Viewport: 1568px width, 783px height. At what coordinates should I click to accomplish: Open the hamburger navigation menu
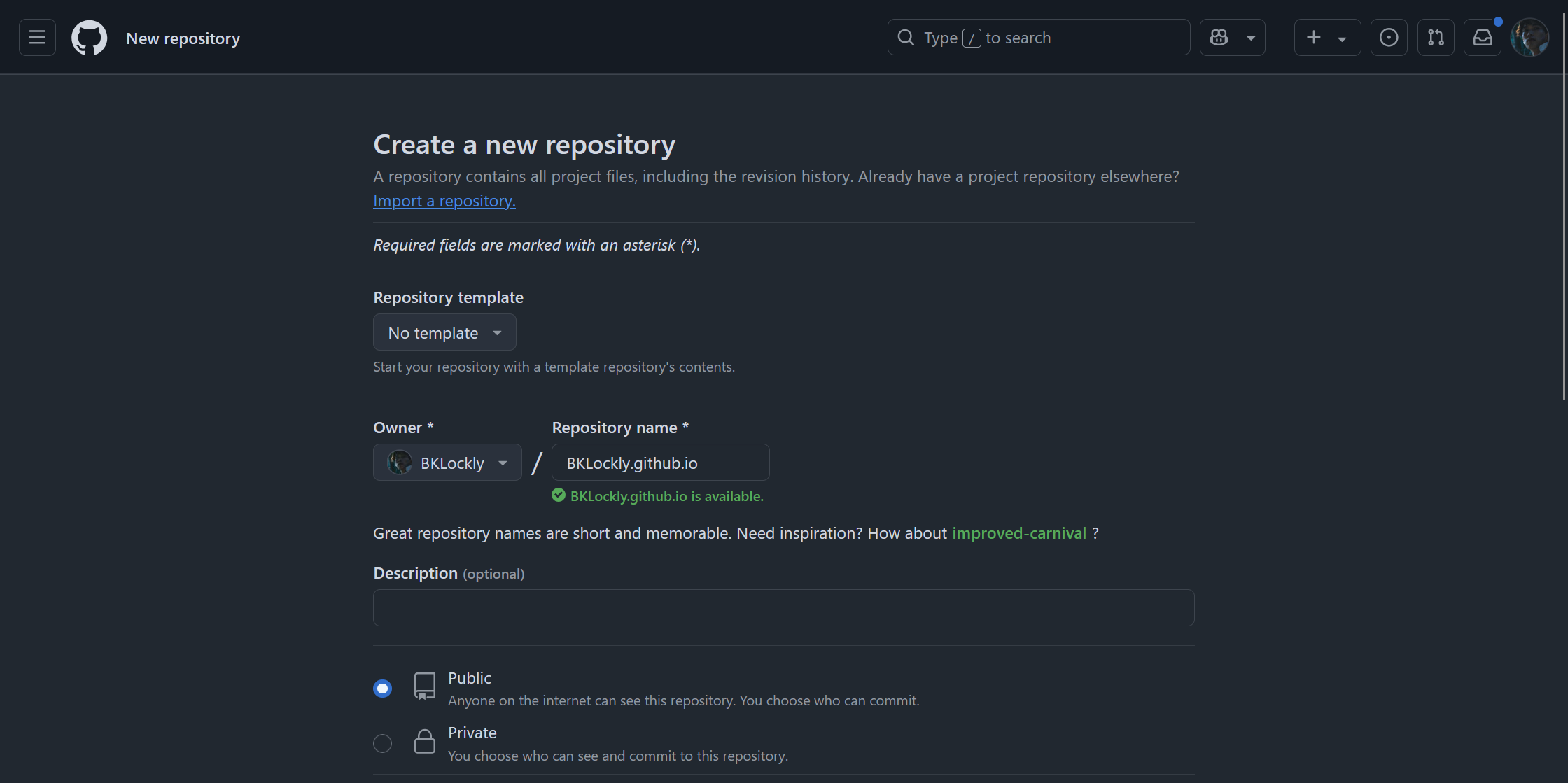37,38
